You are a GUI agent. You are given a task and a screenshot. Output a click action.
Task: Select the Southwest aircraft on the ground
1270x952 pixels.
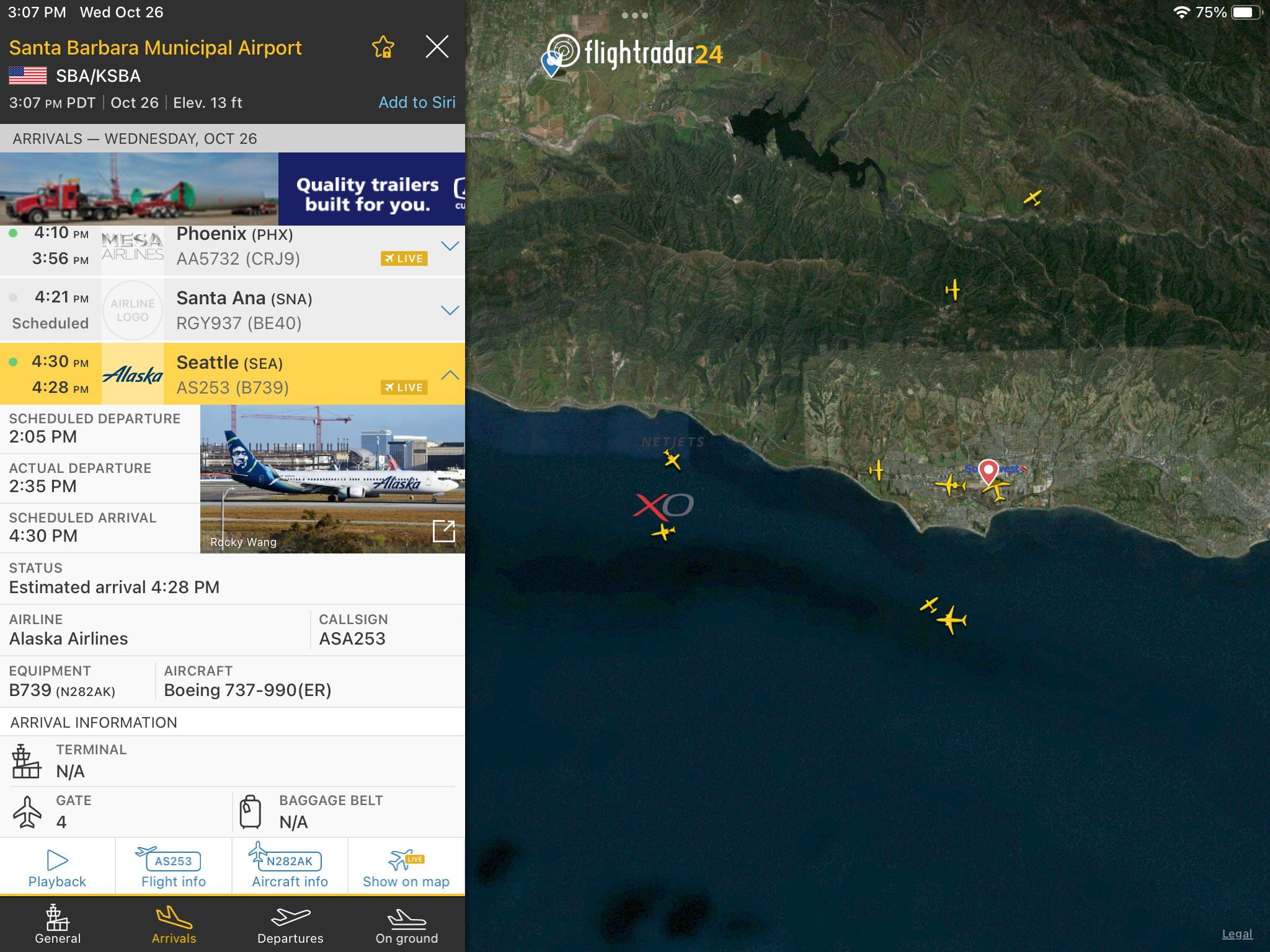(x=998, y=490)
